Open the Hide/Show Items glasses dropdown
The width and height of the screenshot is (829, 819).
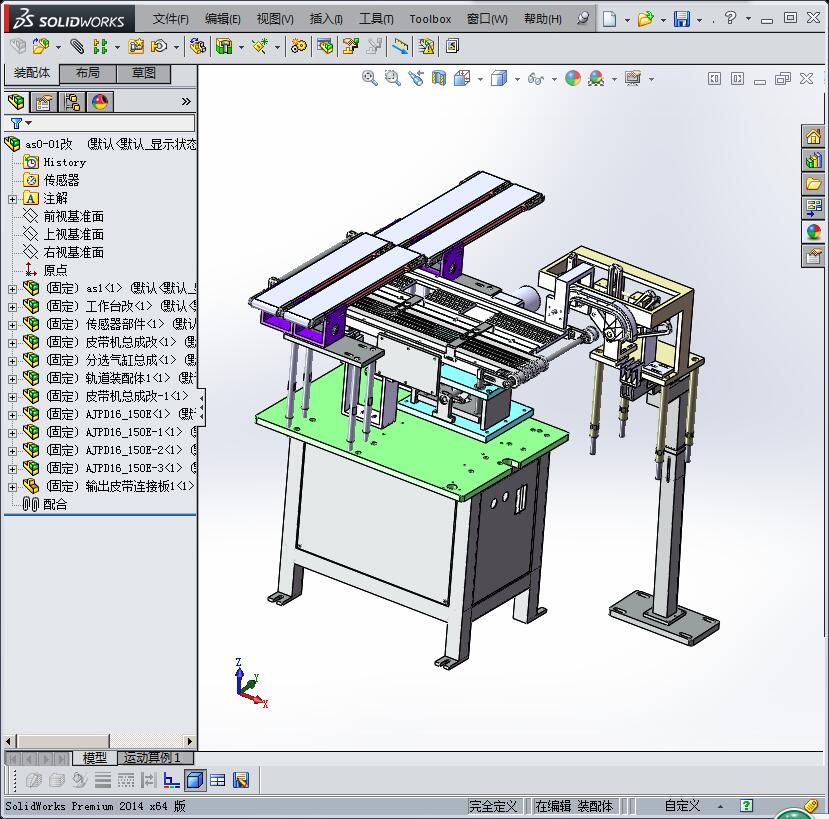pos(554,79)
